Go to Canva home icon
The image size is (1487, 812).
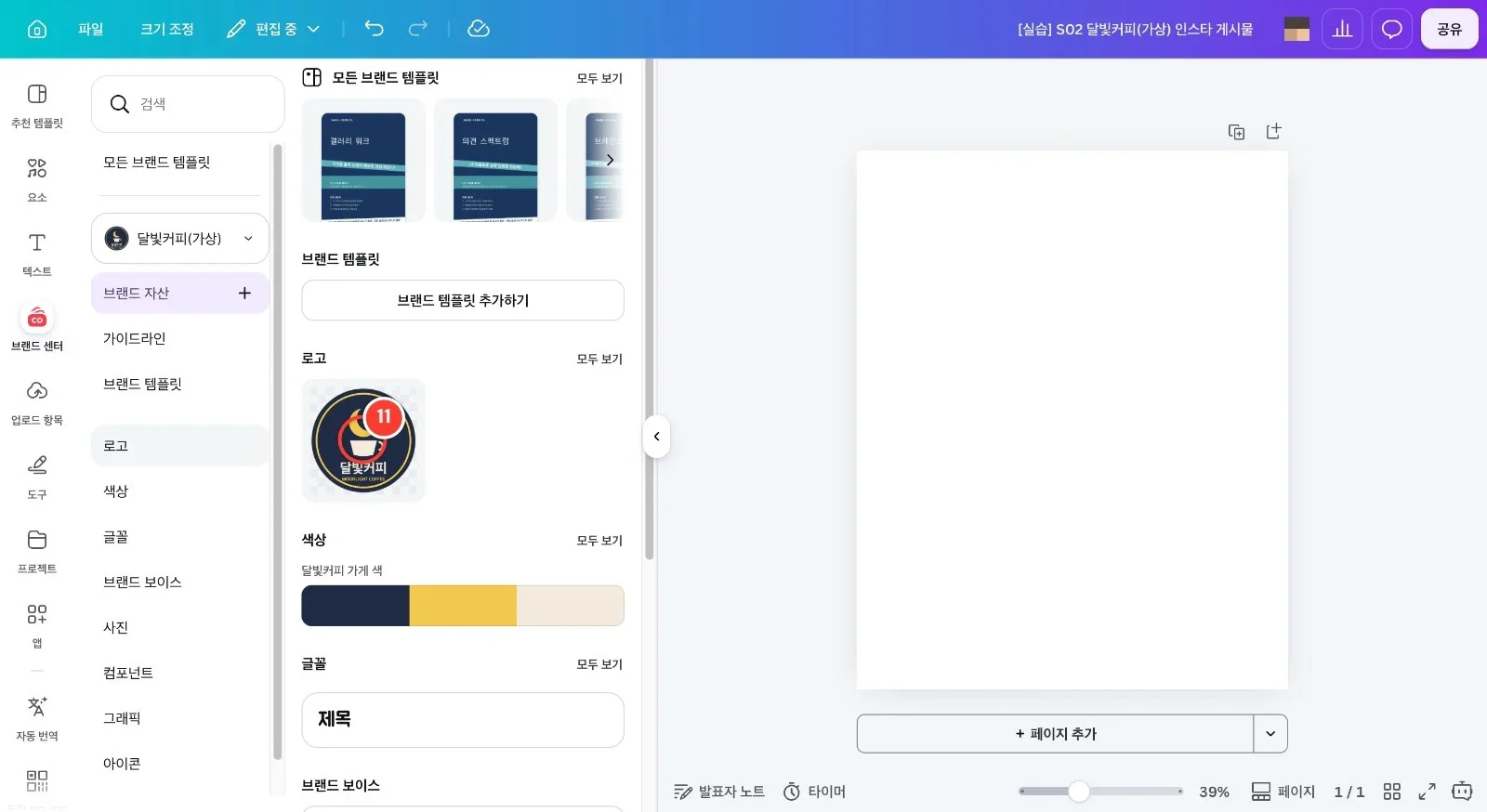pos(37,29)
